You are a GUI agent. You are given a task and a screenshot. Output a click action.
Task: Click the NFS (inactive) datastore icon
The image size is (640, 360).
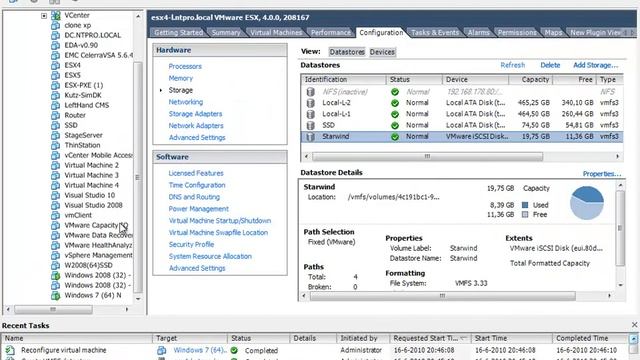pyautogui.click(x=311, y=92)
